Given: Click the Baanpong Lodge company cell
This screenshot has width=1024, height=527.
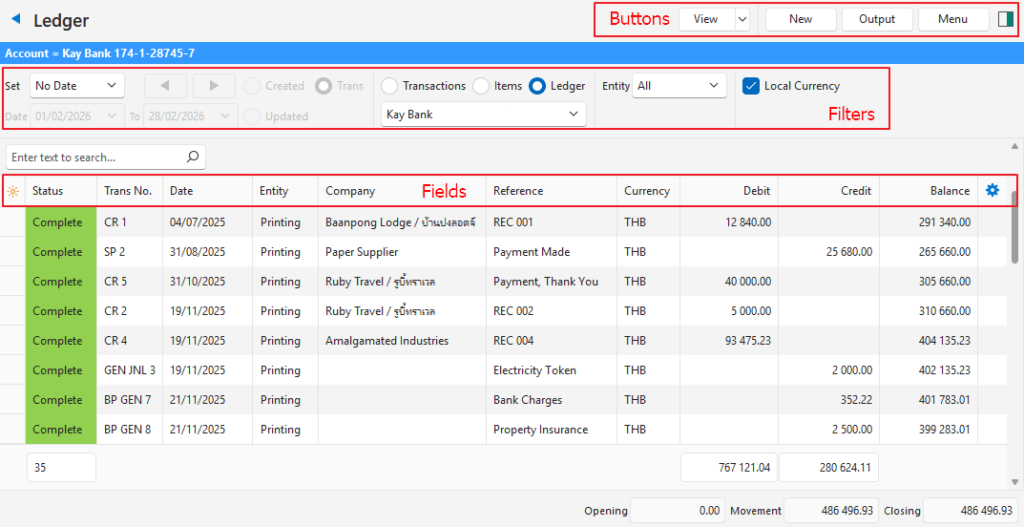Looking at the screenshot, I should (402, 222).
